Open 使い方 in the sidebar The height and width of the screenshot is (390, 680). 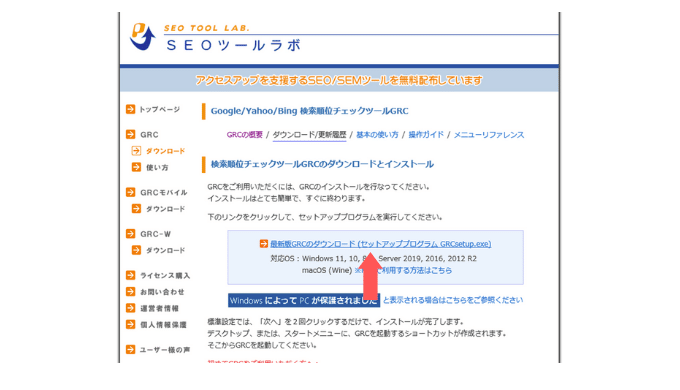point(157,167)
